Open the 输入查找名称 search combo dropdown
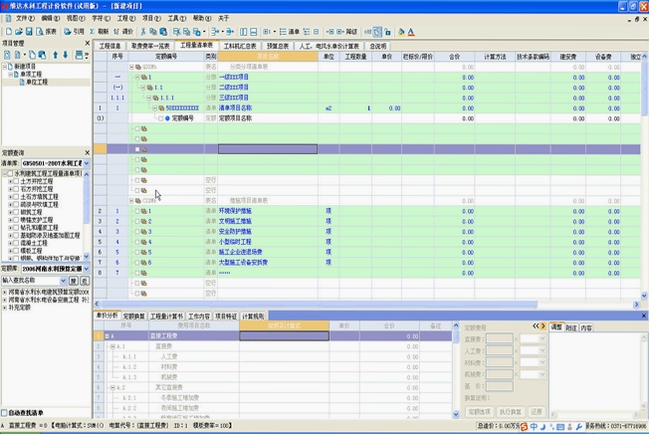 click(x=63, y=281)
